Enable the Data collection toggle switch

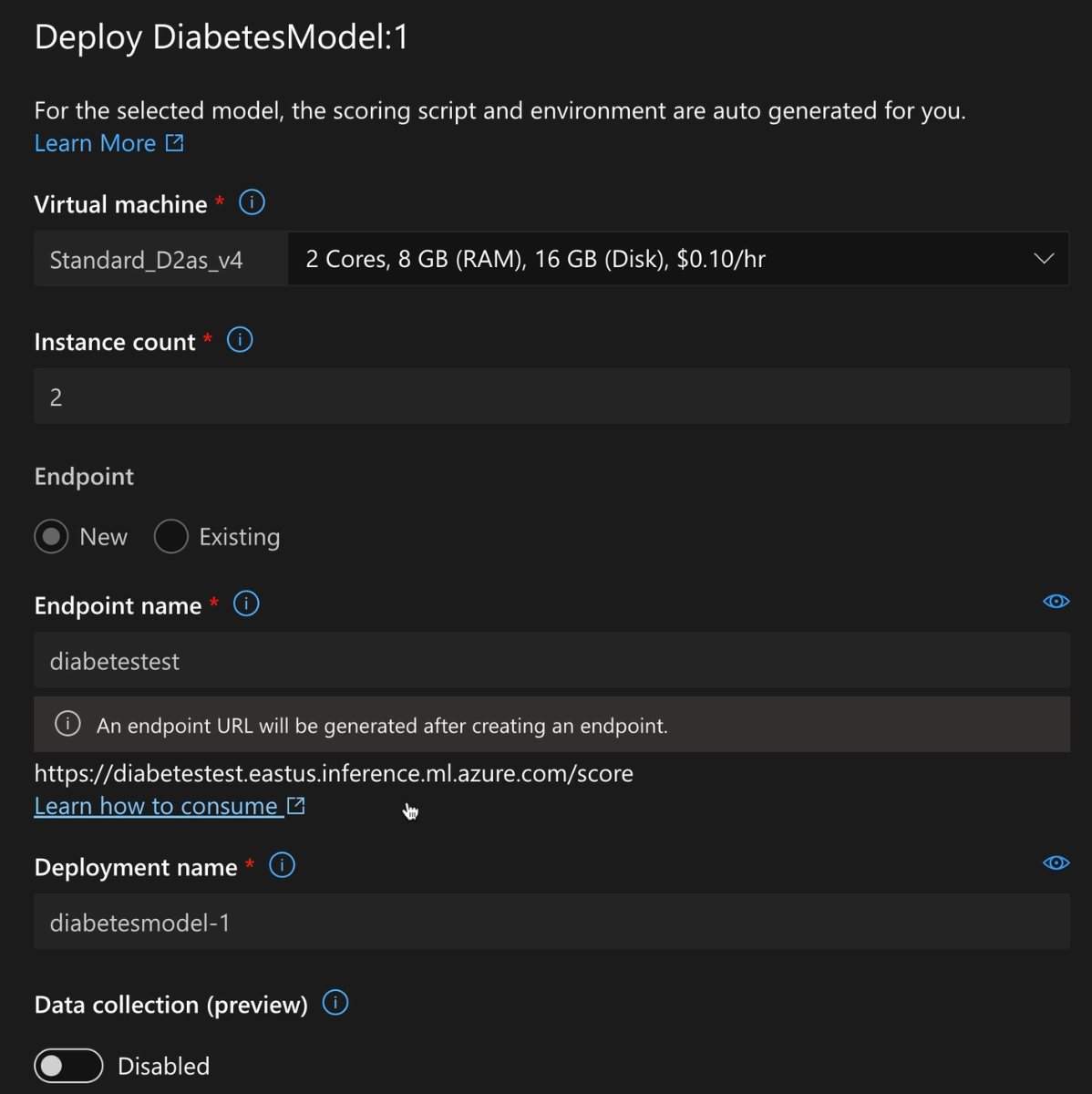[68, 1065]
